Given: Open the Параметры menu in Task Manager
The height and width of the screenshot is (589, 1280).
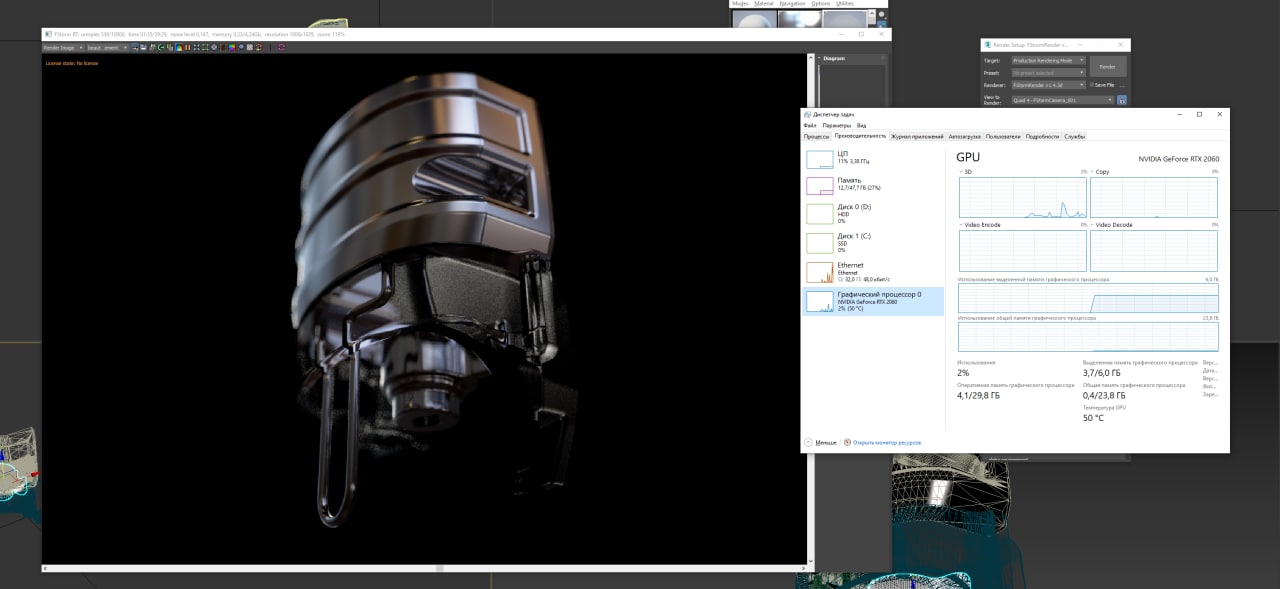Looking at the screenshot, I should coord(836,125).
